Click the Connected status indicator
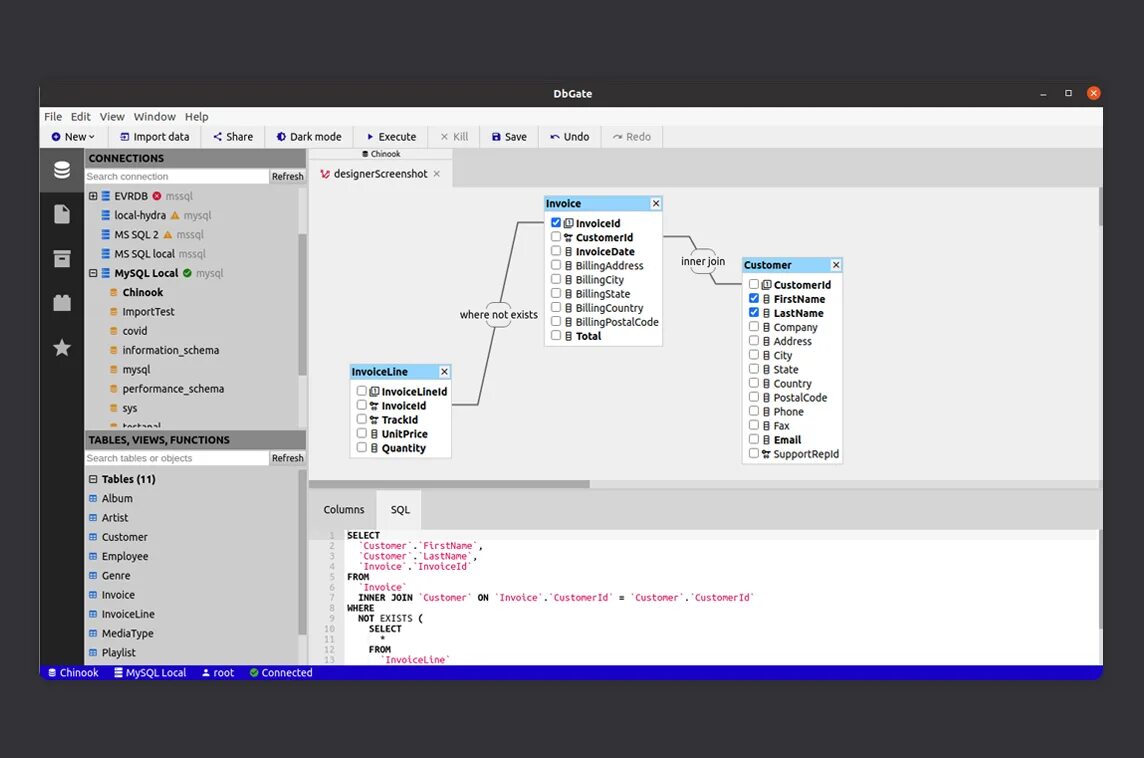 (280, 673)
